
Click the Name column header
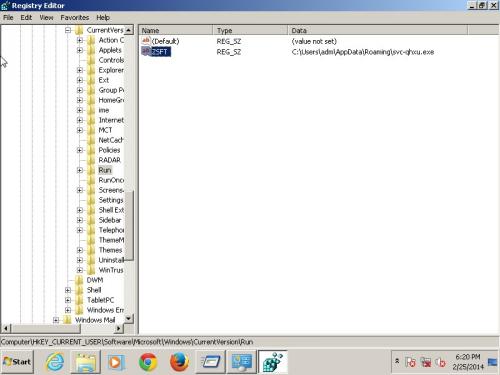click(x=176, y=30)
